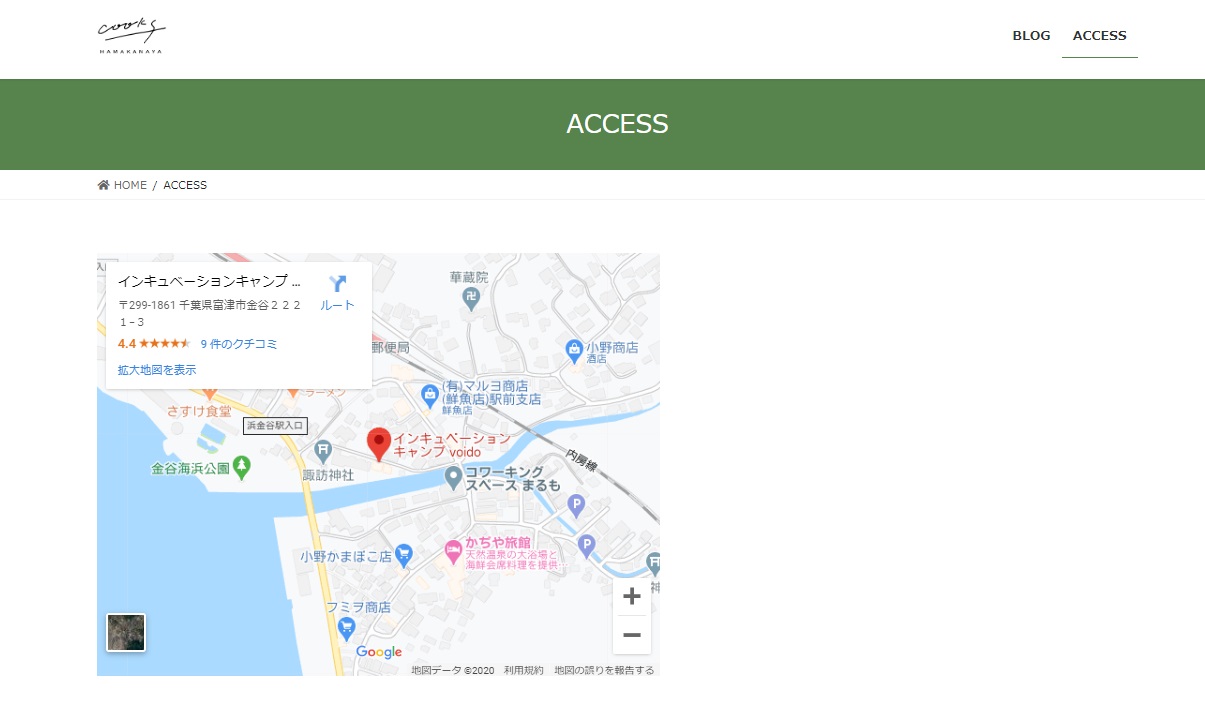Image resolution: width=1205 pixels, height=719 pixels.
Task: Click the cooks HAMAKANAYA logo
Action: [131, 36]
